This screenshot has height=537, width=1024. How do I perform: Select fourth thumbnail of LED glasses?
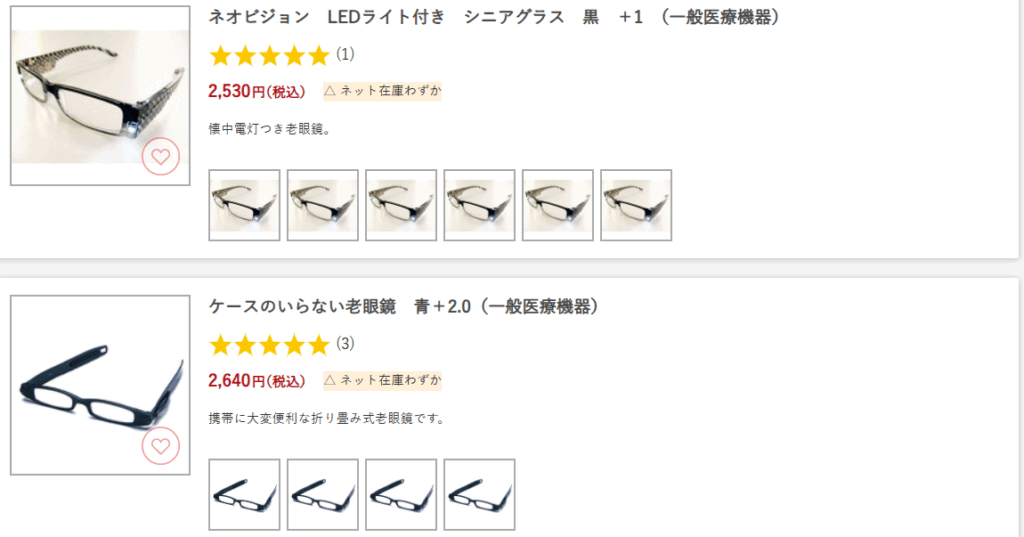pos(479,205)
